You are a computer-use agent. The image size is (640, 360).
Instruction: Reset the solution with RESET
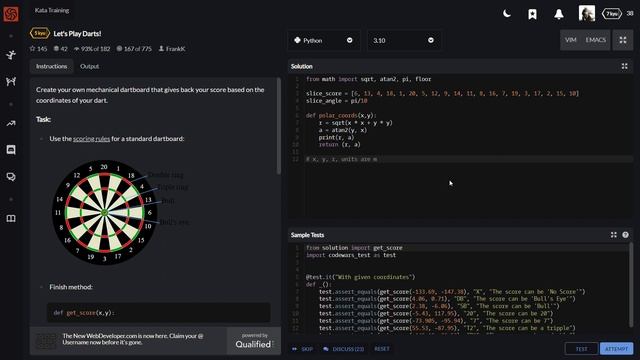(382, 349)
